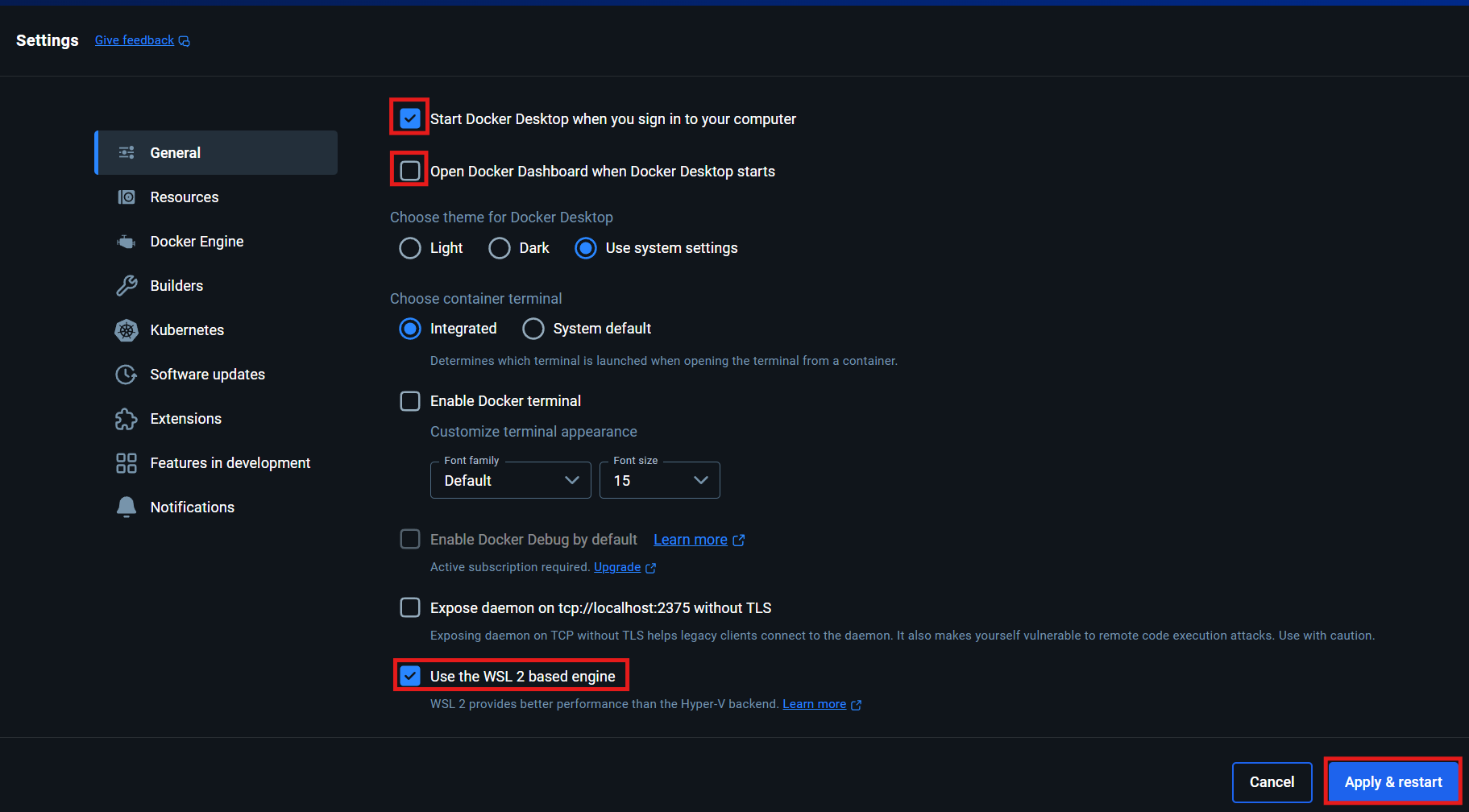1469x812 pixels.
Task: Click 'Customize terminal appearance' text
Action: [x=533, y=432]
